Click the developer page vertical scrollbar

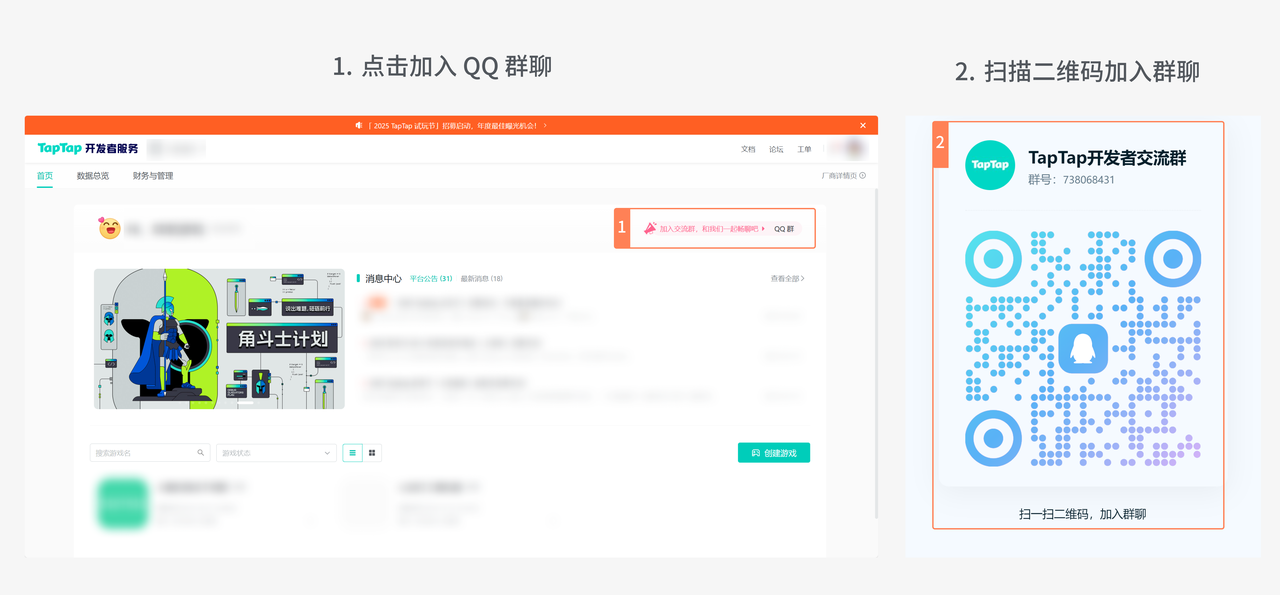click(x=876, y=353)
